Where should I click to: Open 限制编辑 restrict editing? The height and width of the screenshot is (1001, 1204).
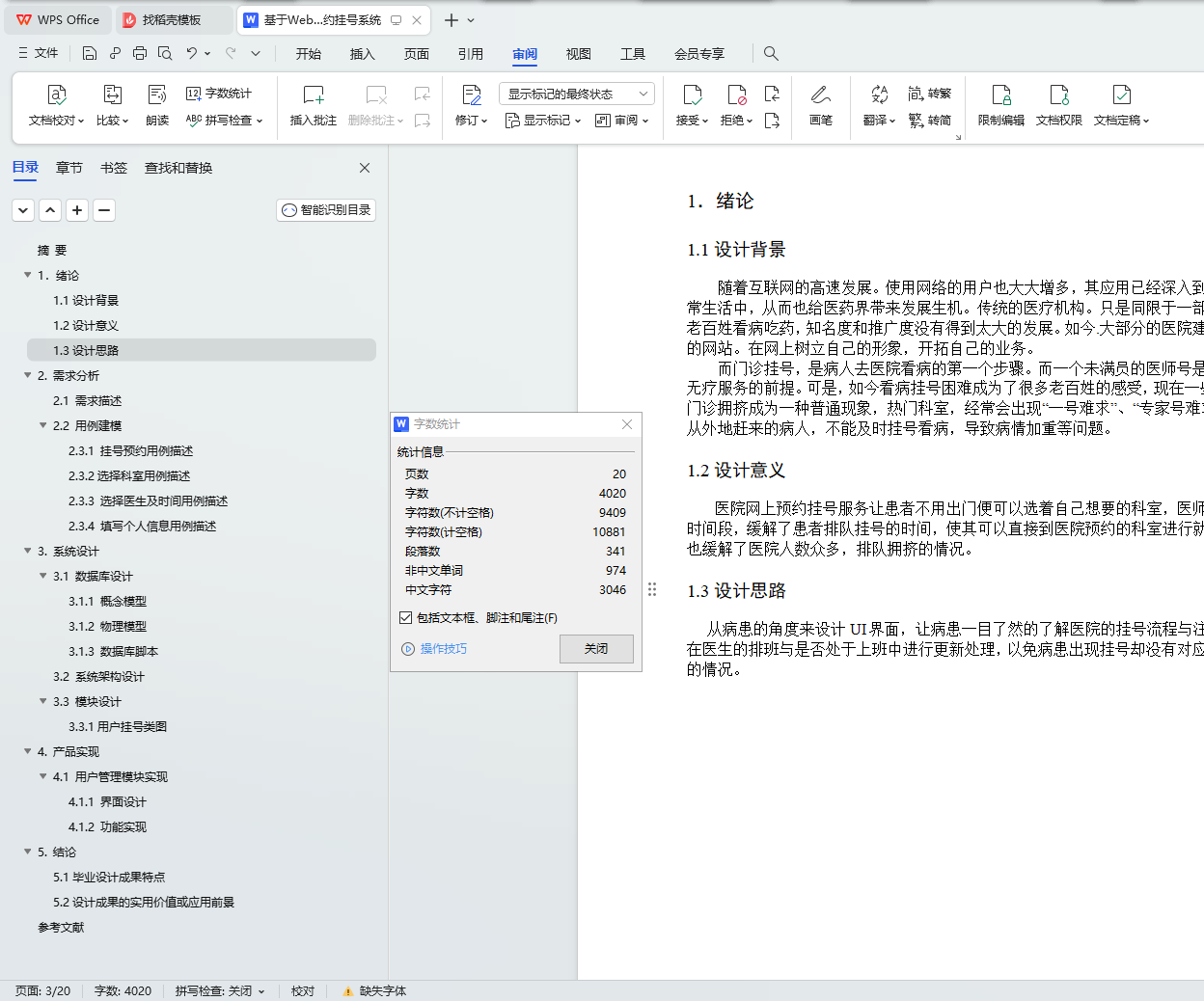[1001, 106]
